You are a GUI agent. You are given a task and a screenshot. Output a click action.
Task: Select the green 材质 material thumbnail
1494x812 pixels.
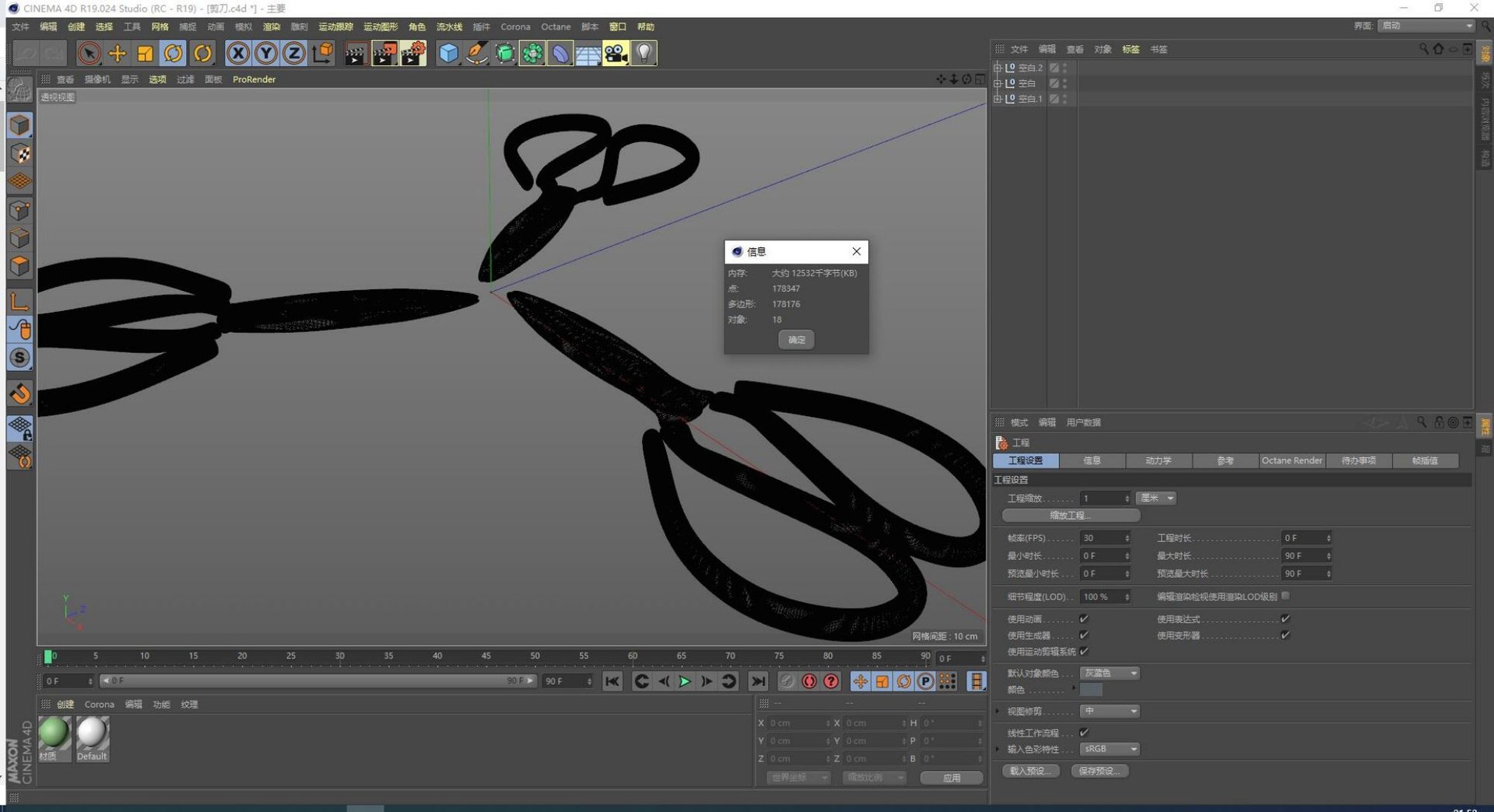[54, 733]
